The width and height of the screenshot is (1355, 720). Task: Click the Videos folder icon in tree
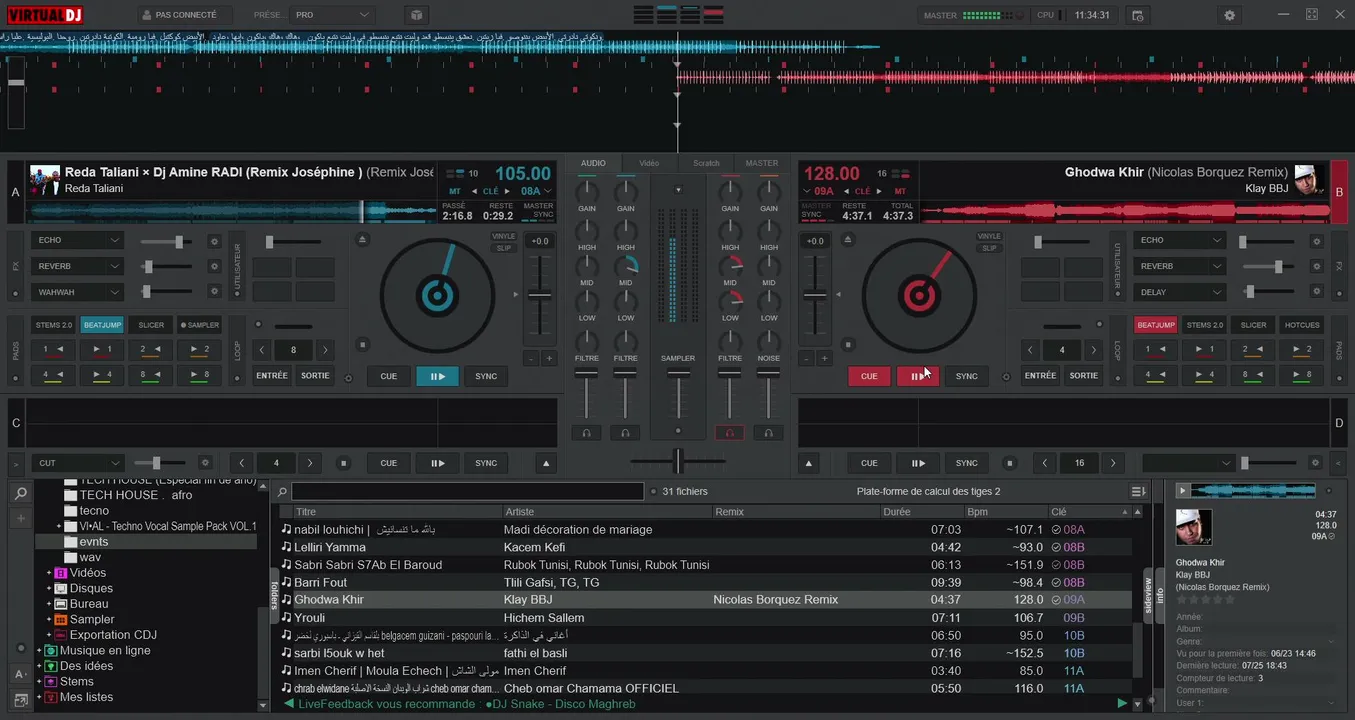(60, 573)
